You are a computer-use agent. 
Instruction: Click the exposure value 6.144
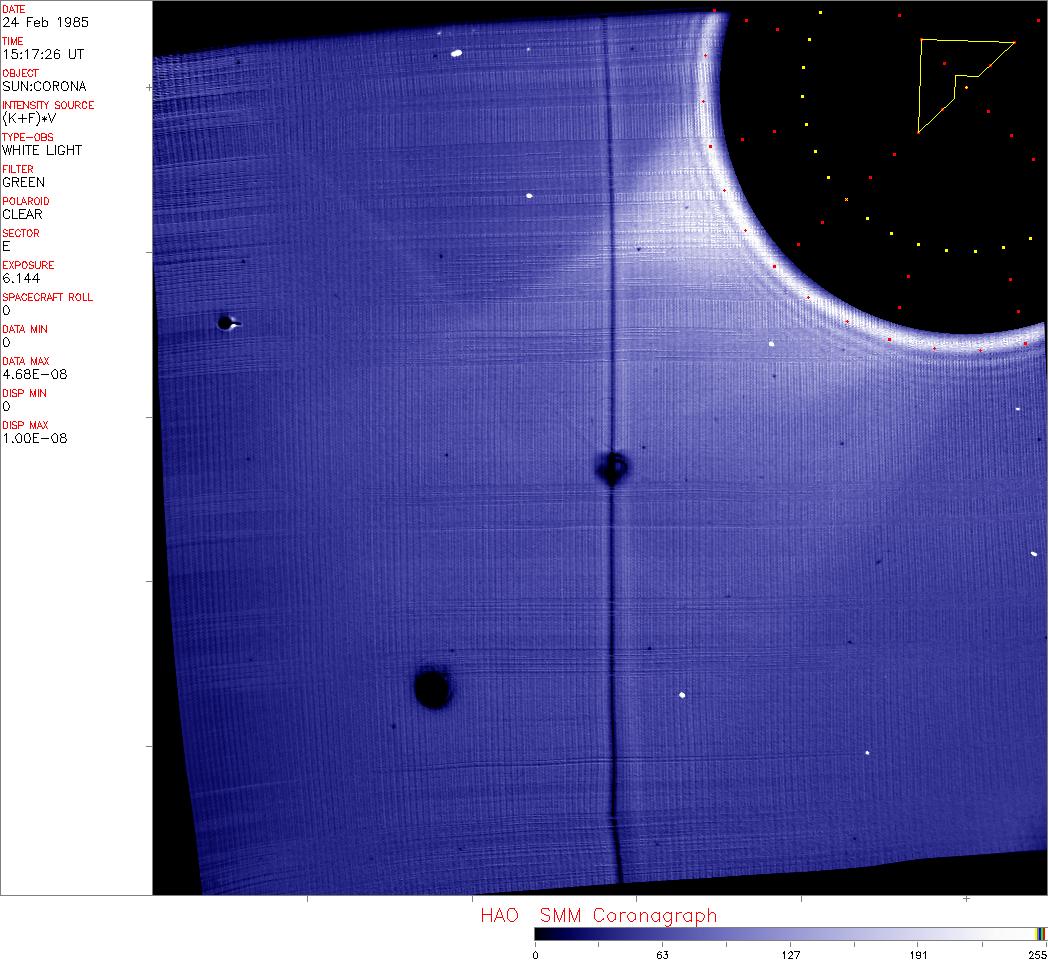(21, 278)
